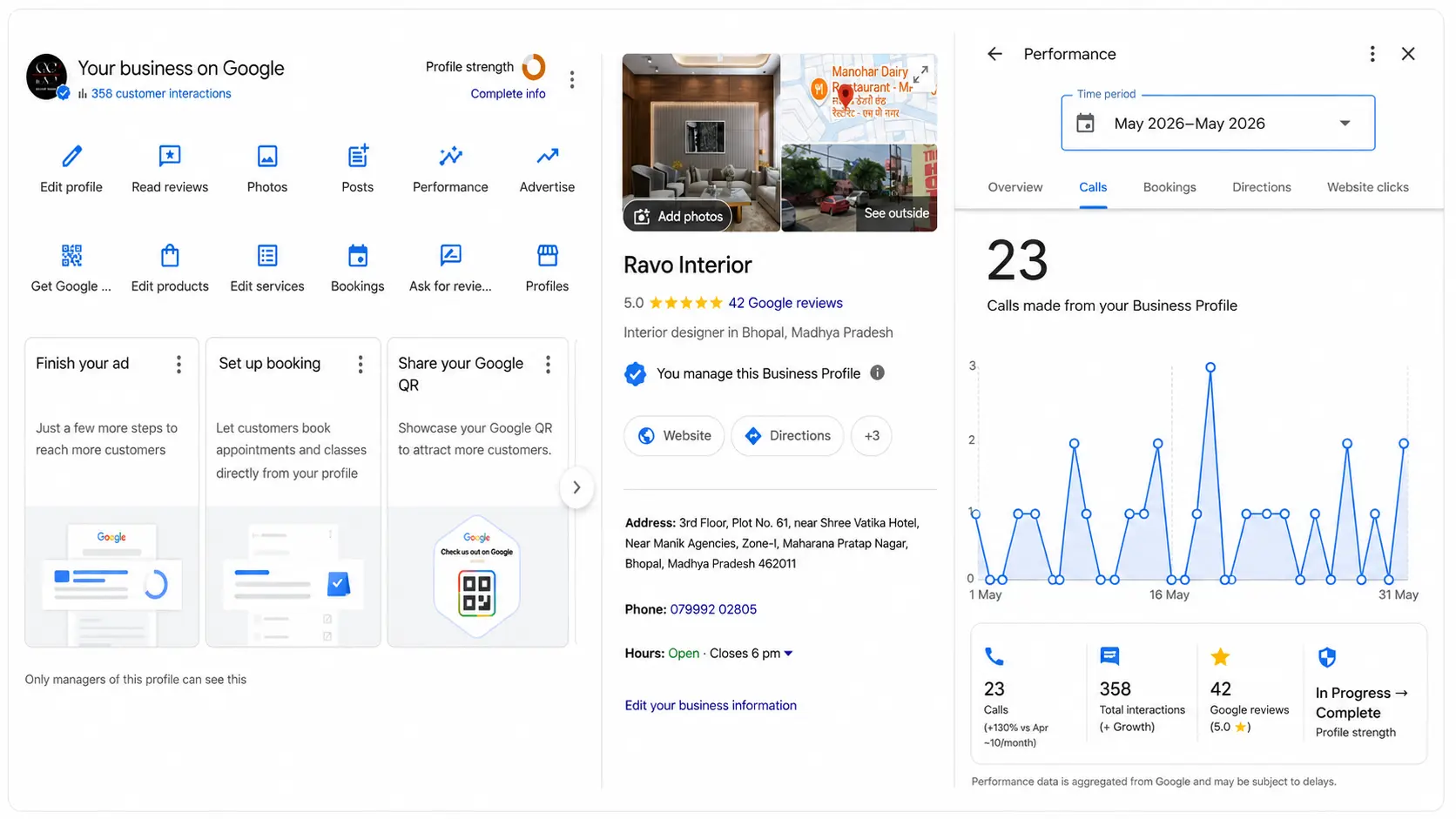Screen dimensions: 1456x819
Task: Click the Profile strength shield icon
Action: point(1327,657)
